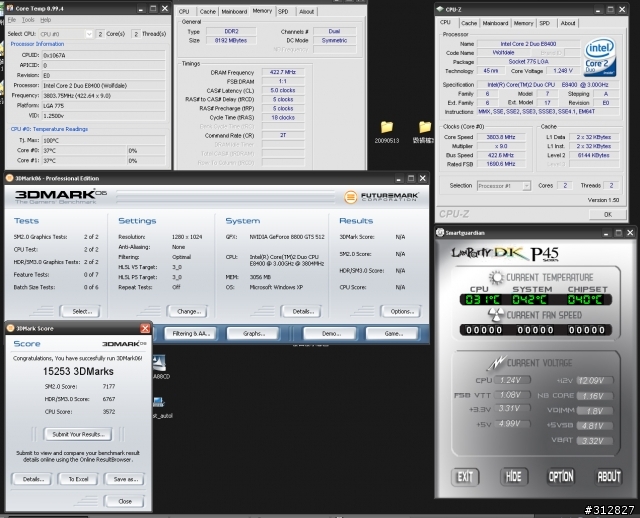This screenshot has width=640, height=518.
Task: Click the DRAM Frequency 422.7 MHz value
Action: [x=283, y=72]
